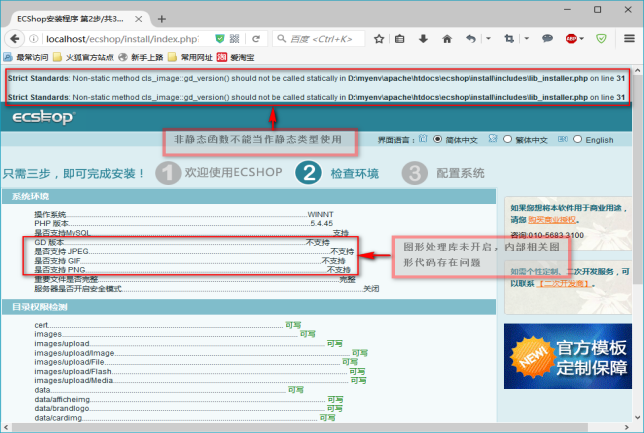Click the red ABP adblock icon
Viewport: 644px width, 433px height.
point(571,39)
